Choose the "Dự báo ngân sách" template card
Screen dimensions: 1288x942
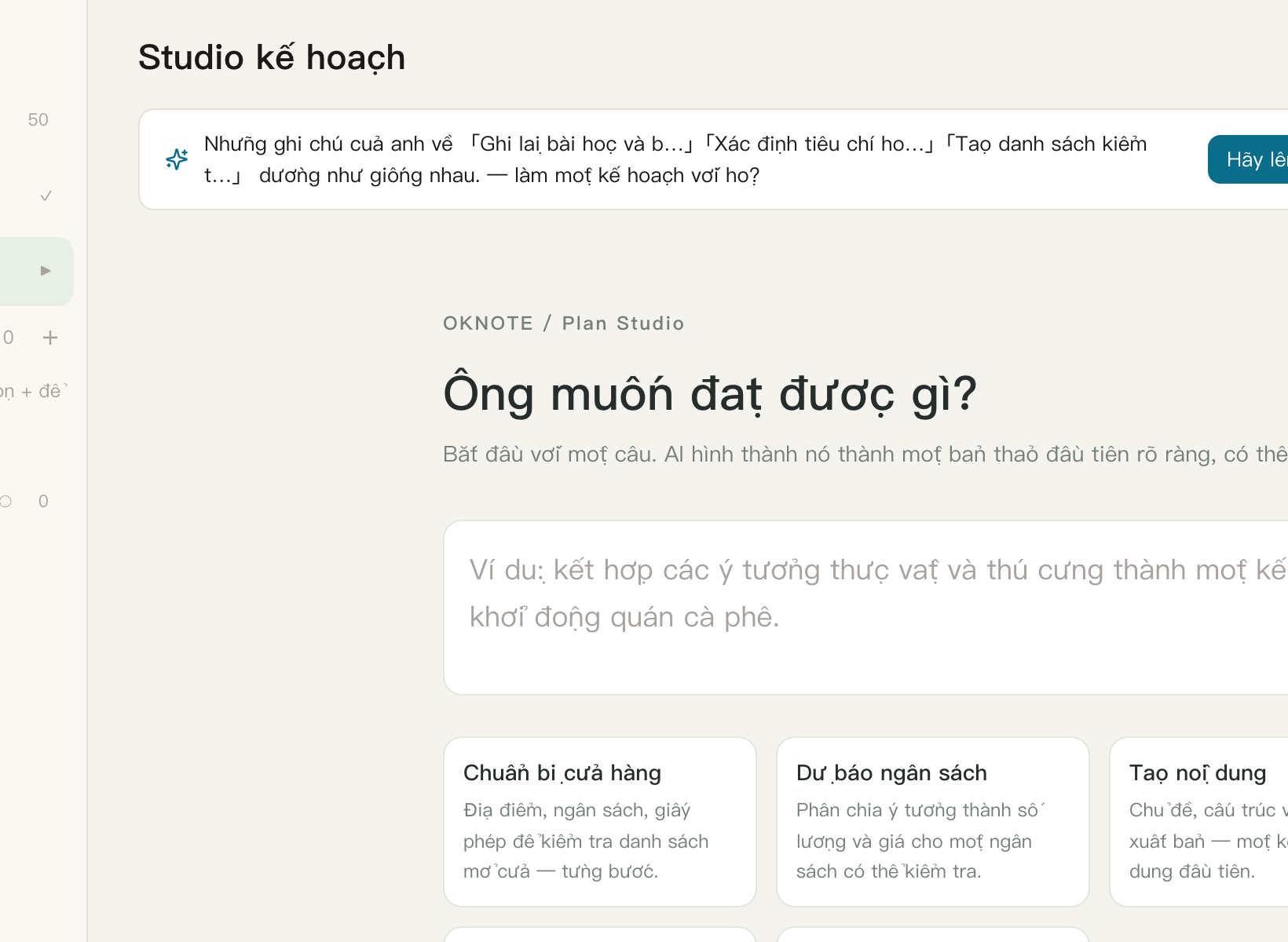click(933, 822)
